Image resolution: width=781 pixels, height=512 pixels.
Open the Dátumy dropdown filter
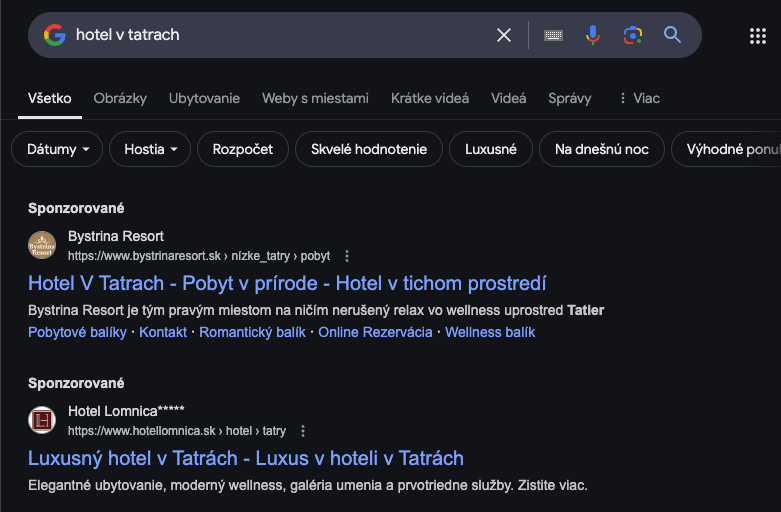[57, 149]
